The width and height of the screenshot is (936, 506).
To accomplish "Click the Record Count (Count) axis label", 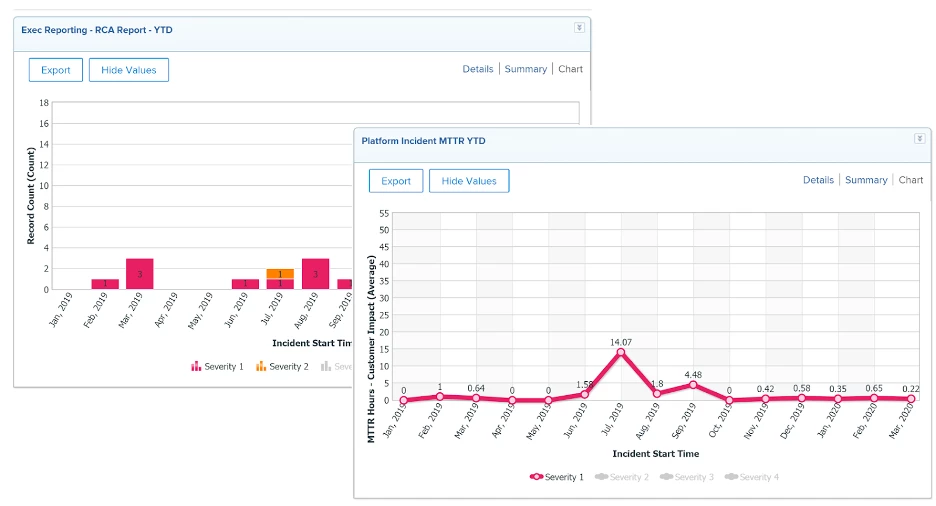I will pos(31,196).
